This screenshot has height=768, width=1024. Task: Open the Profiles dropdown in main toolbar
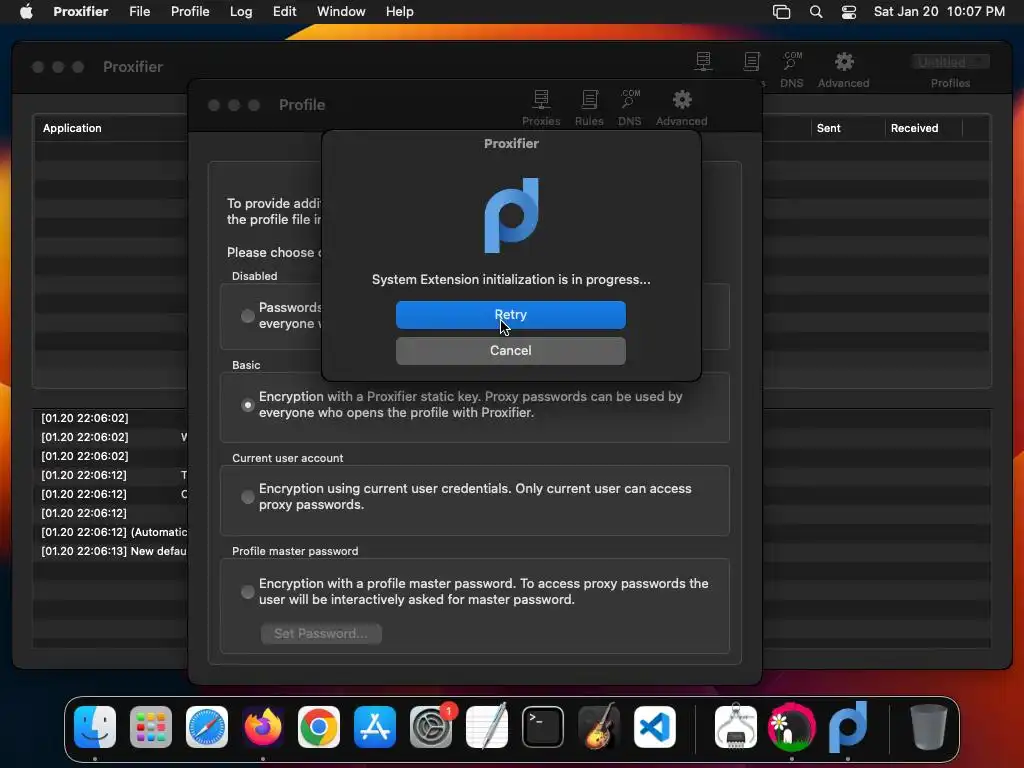click(950, 62)
